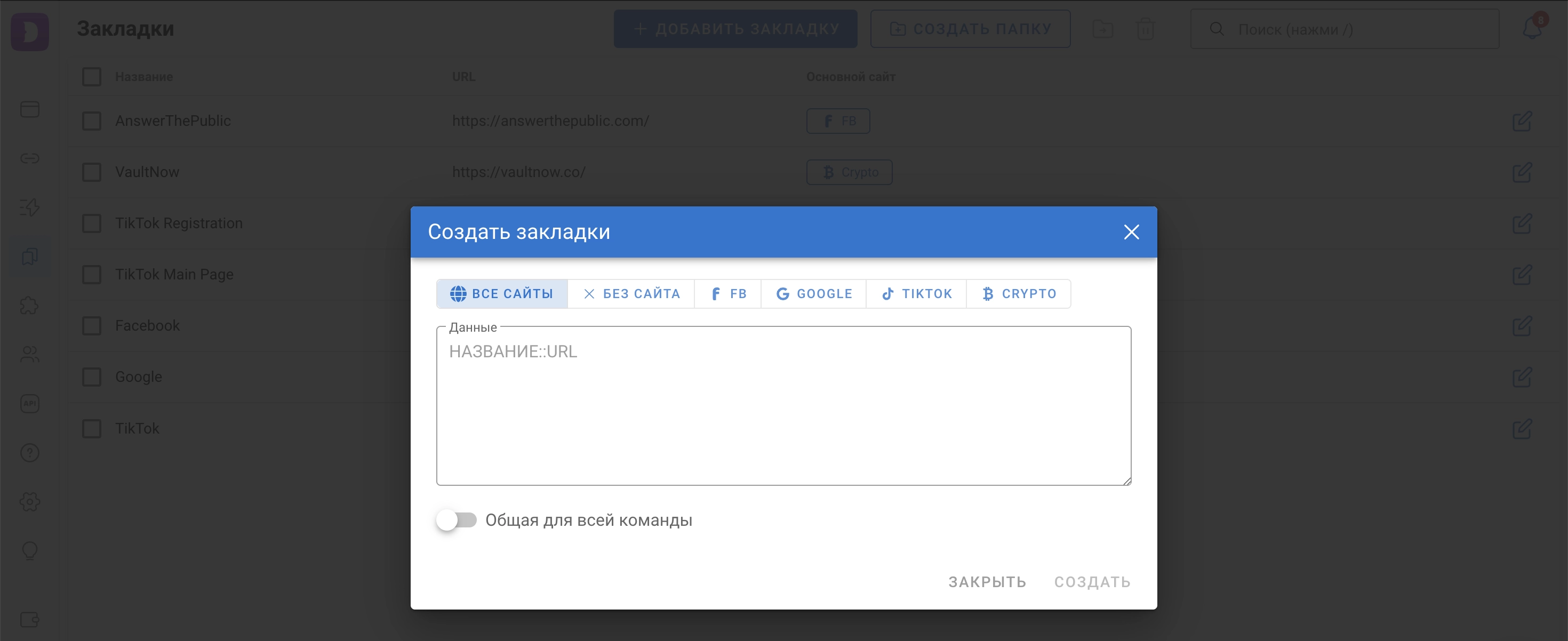The height and width of the screenshot is (641, 1568).
Task: Check the AnswerThePublic row checkbox
Action: pyautogui.click(x=92, y=121)
